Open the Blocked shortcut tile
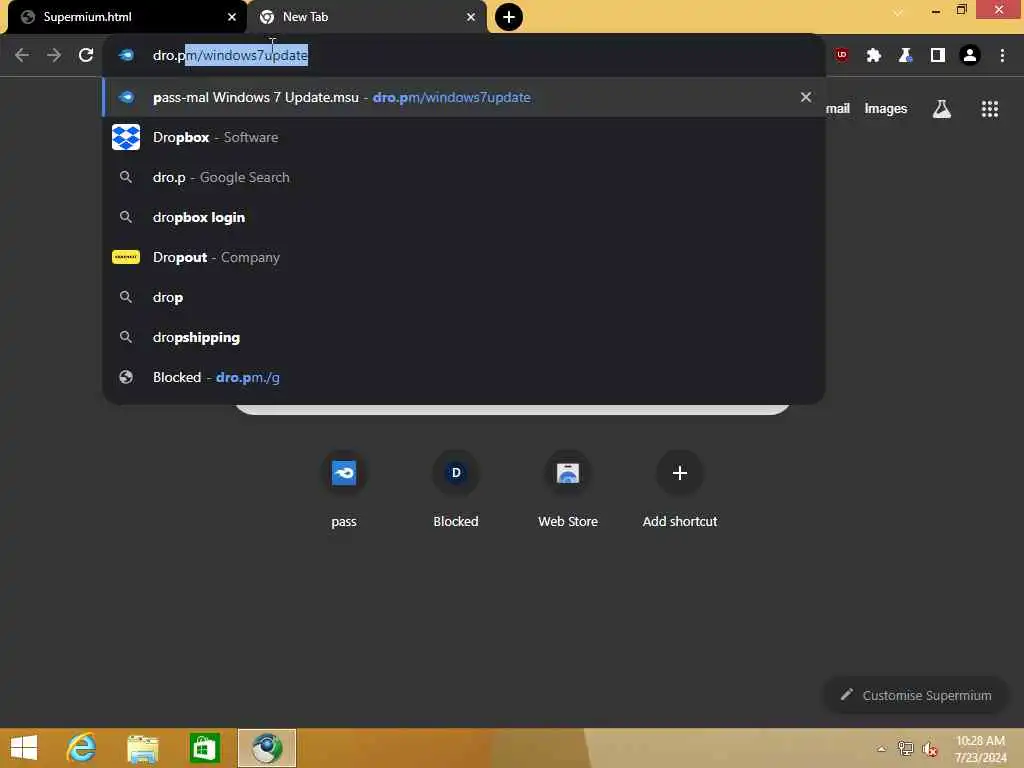Image resolution: width=1024 pixels, height=768 pixels. [x=456, y=488]
